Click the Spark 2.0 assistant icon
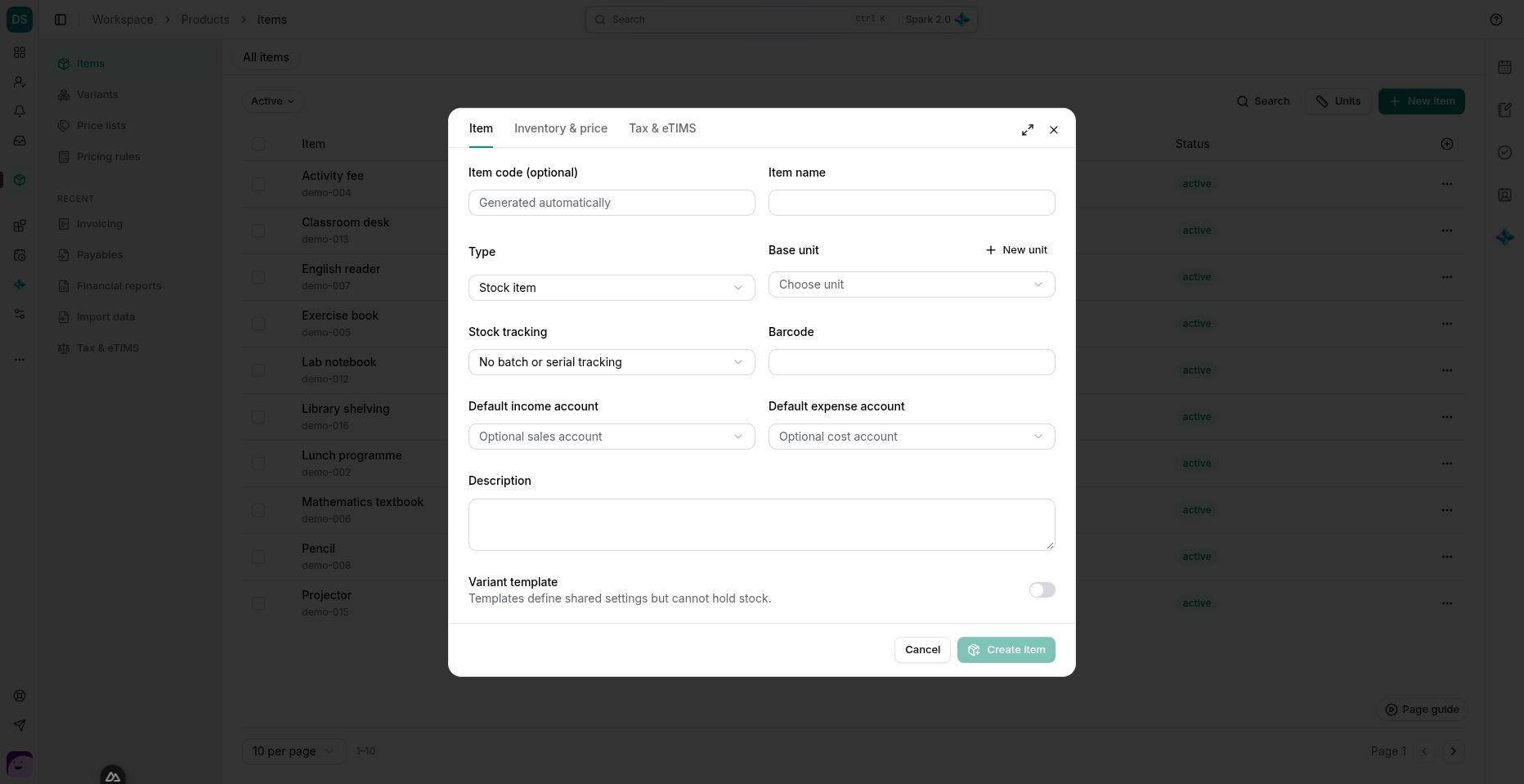Viewport: 1524px width, 784px height. click(x=962, y=20)
